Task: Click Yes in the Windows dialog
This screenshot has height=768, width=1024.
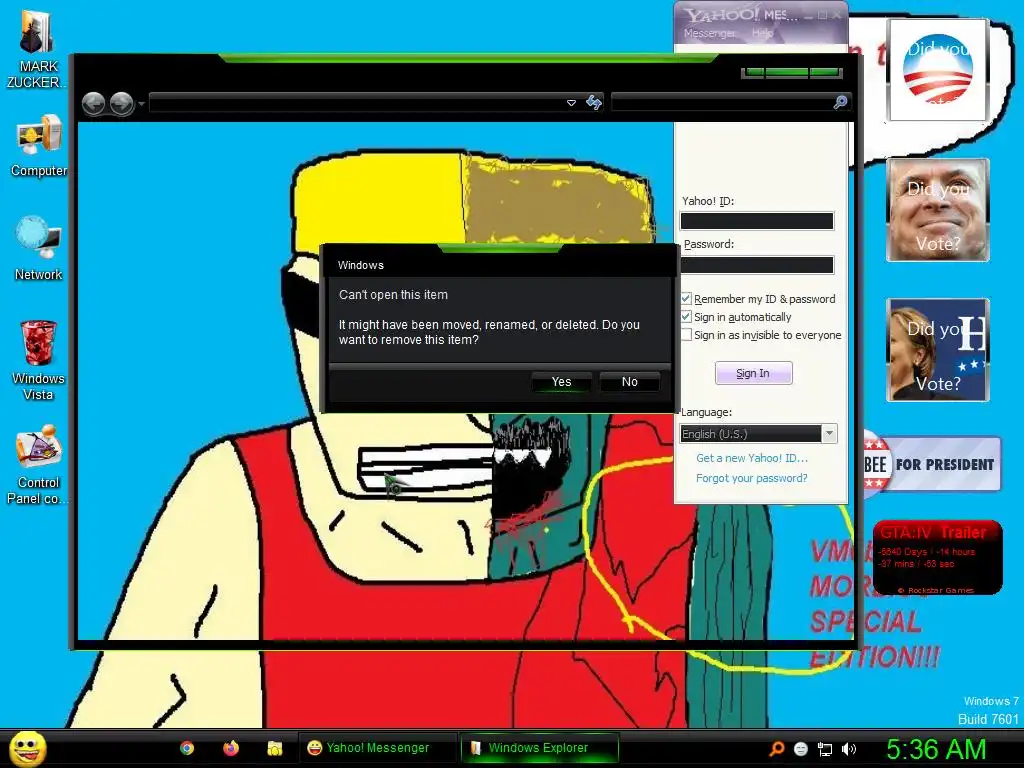Action: [x=562, y=382]
